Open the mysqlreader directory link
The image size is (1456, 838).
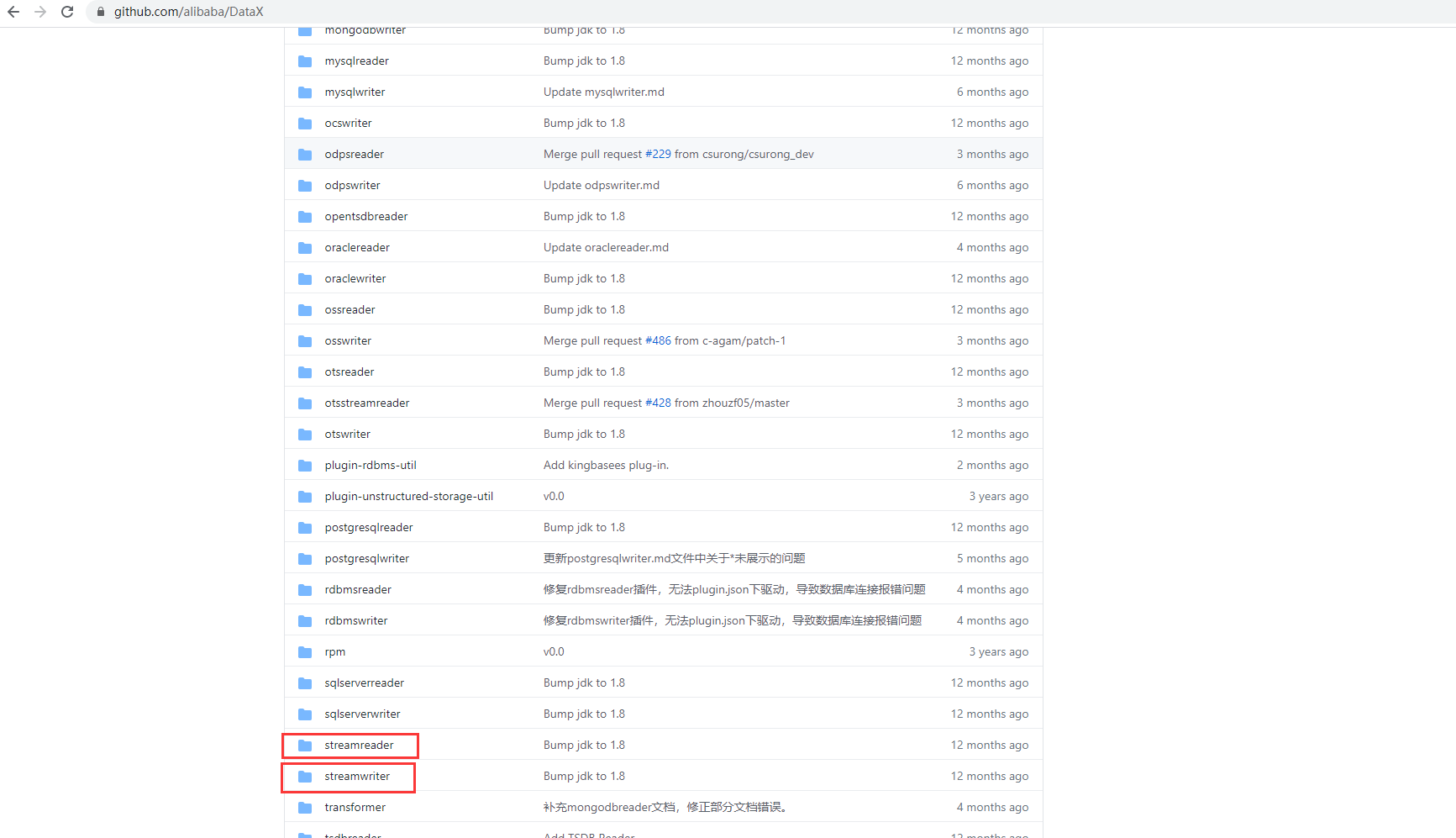[x=357, y=61]
